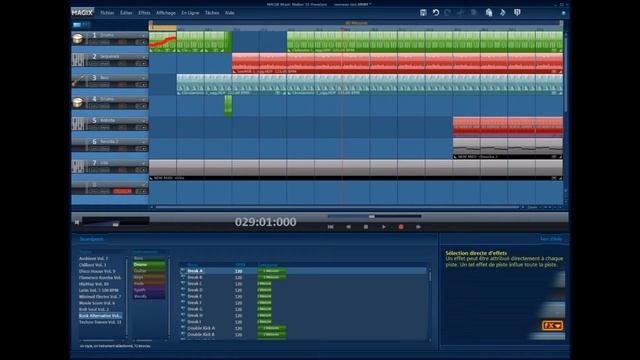
Task: Stop playback with the stop button
Action: click(366, 227)
